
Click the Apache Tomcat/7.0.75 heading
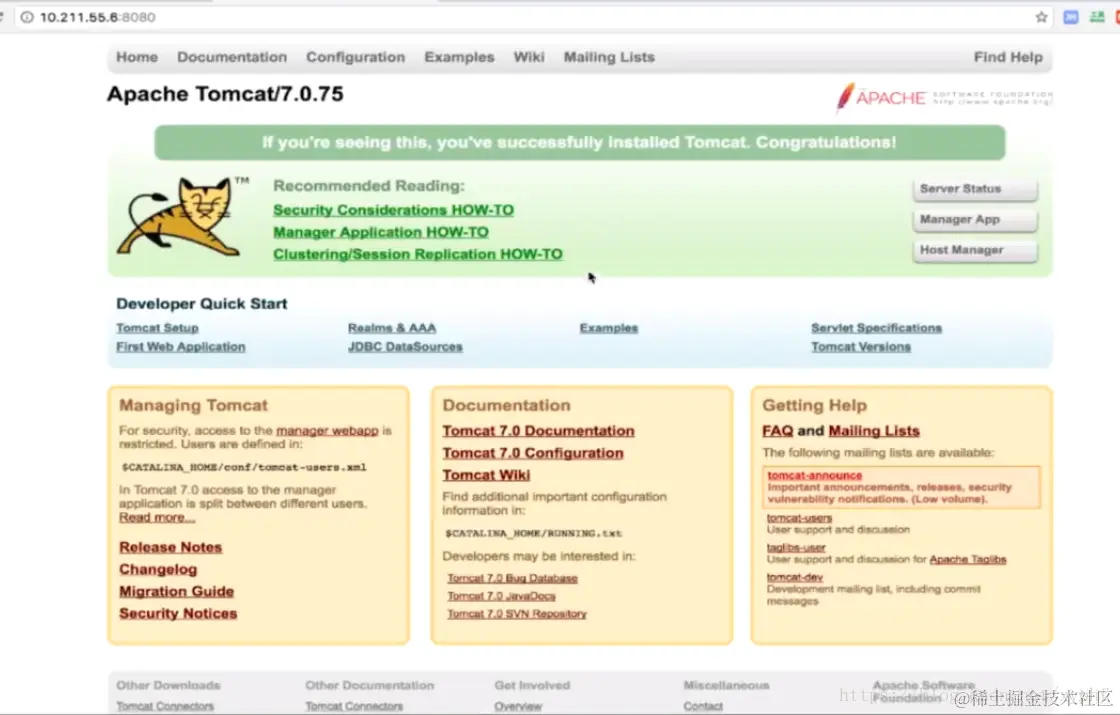[x=225, y=94]
